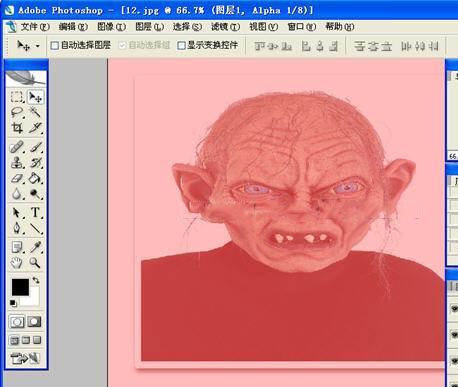Click the Align bottom edges button

click(x=286, y=46)
